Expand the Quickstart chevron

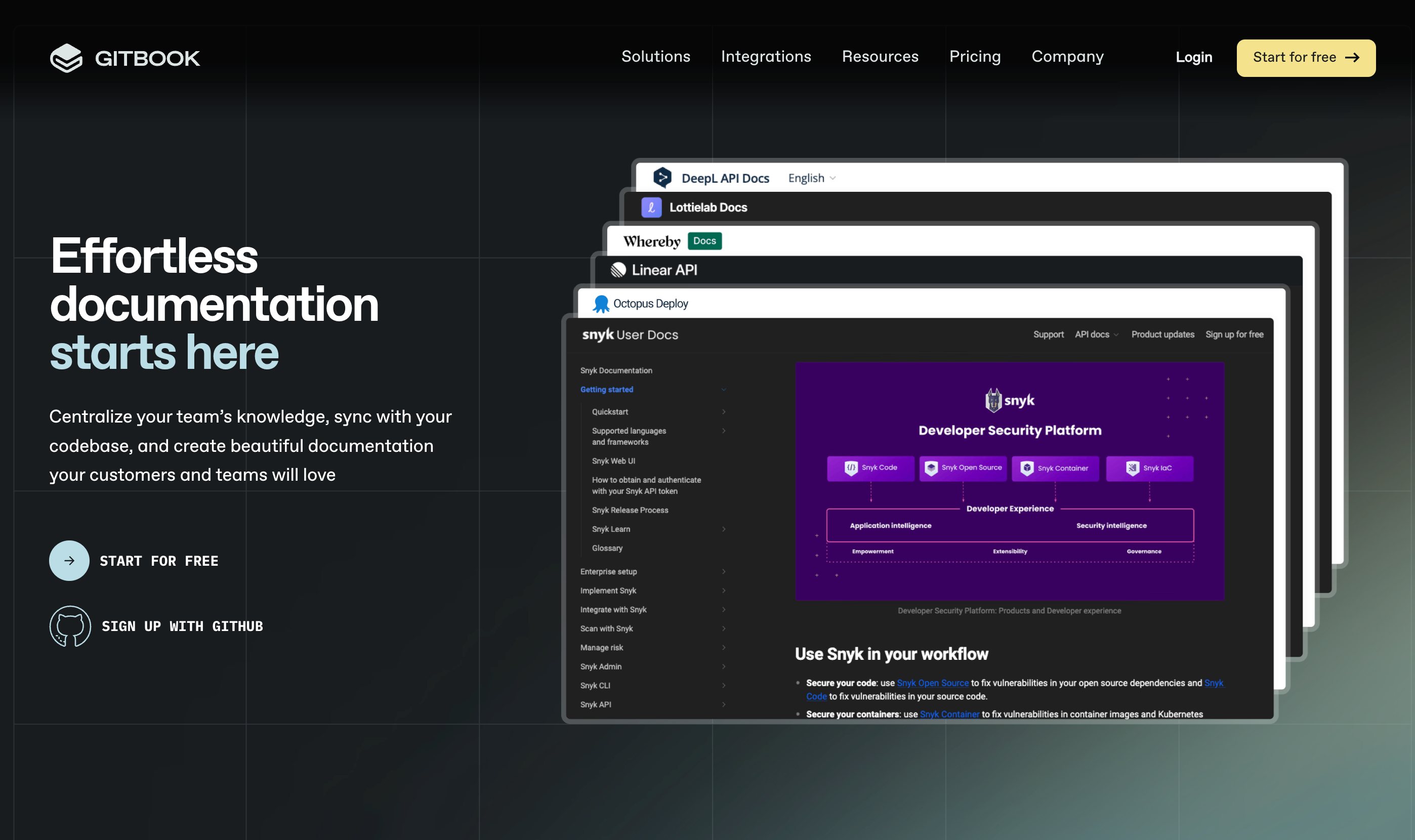coord(723,411)
